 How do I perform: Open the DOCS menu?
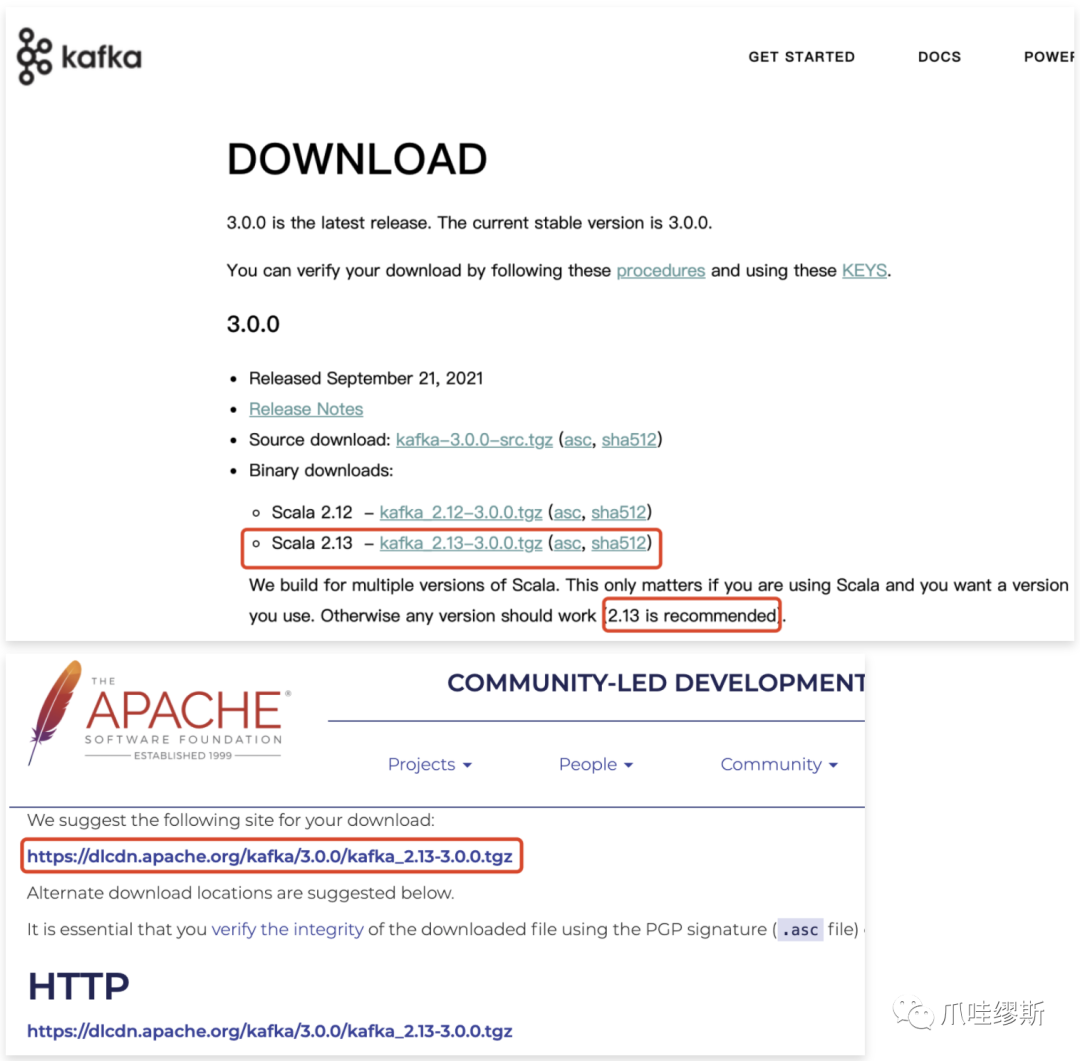click(x=939, y=56)
